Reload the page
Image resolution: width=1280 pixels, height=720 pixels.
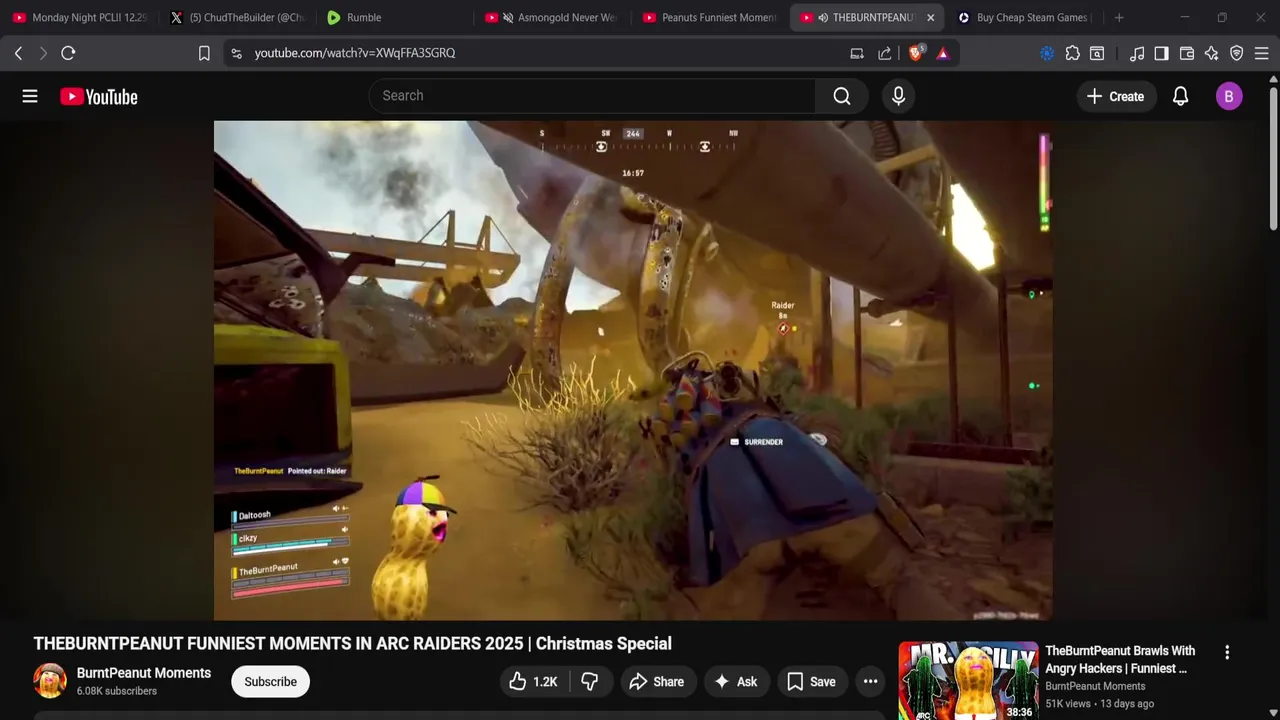pos(68,53)
